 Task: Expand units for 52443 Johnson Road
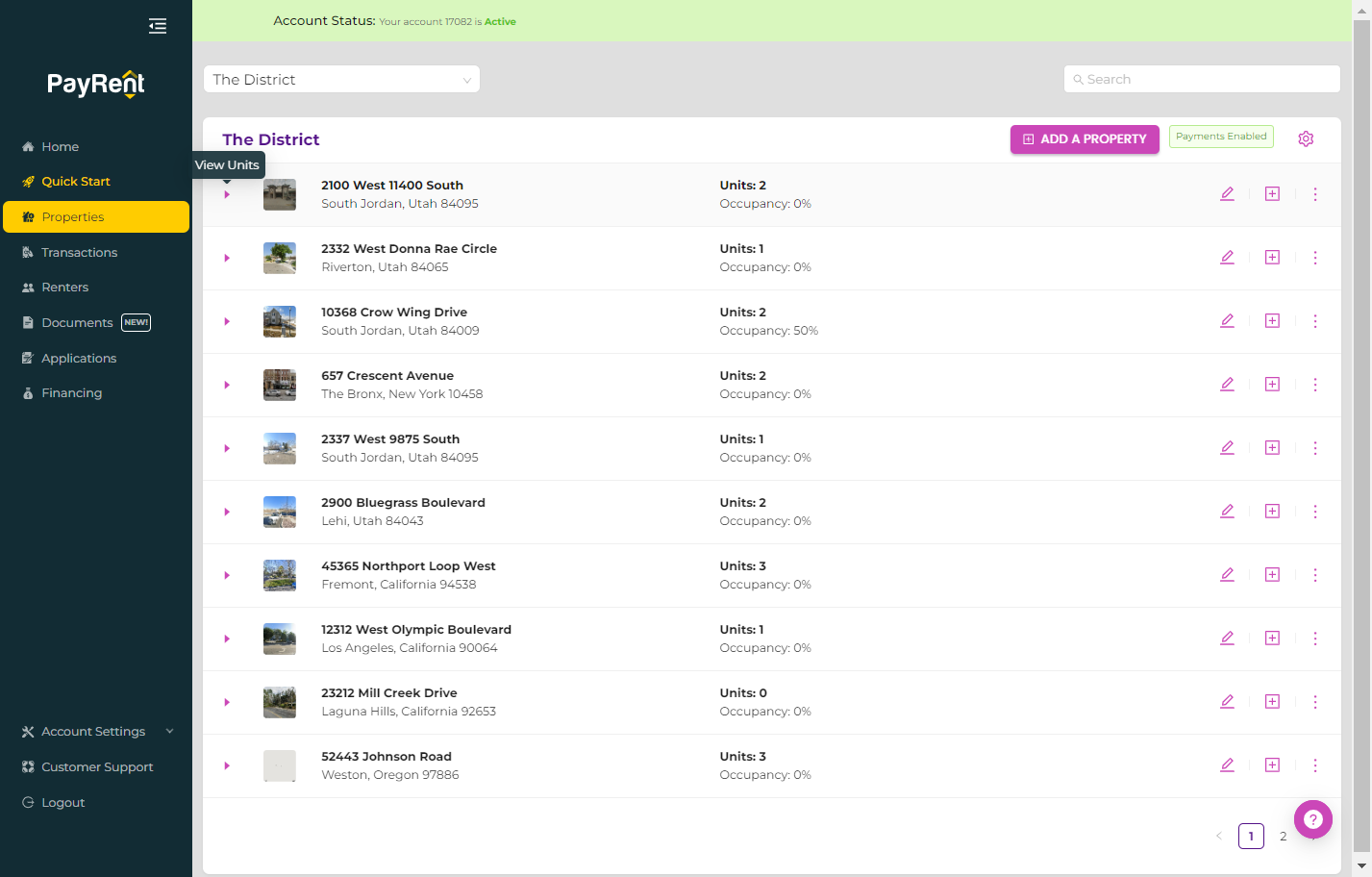(227, 766)
